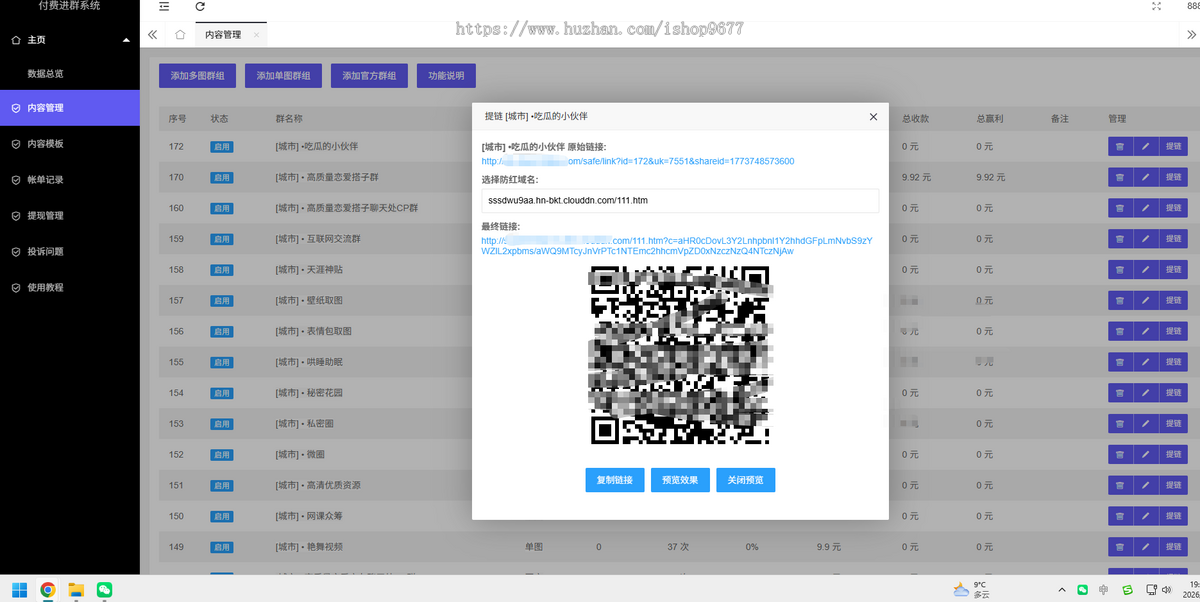Click group name [城市] • 天涯神贴
1200x602 pixels.
click(309, 270)
